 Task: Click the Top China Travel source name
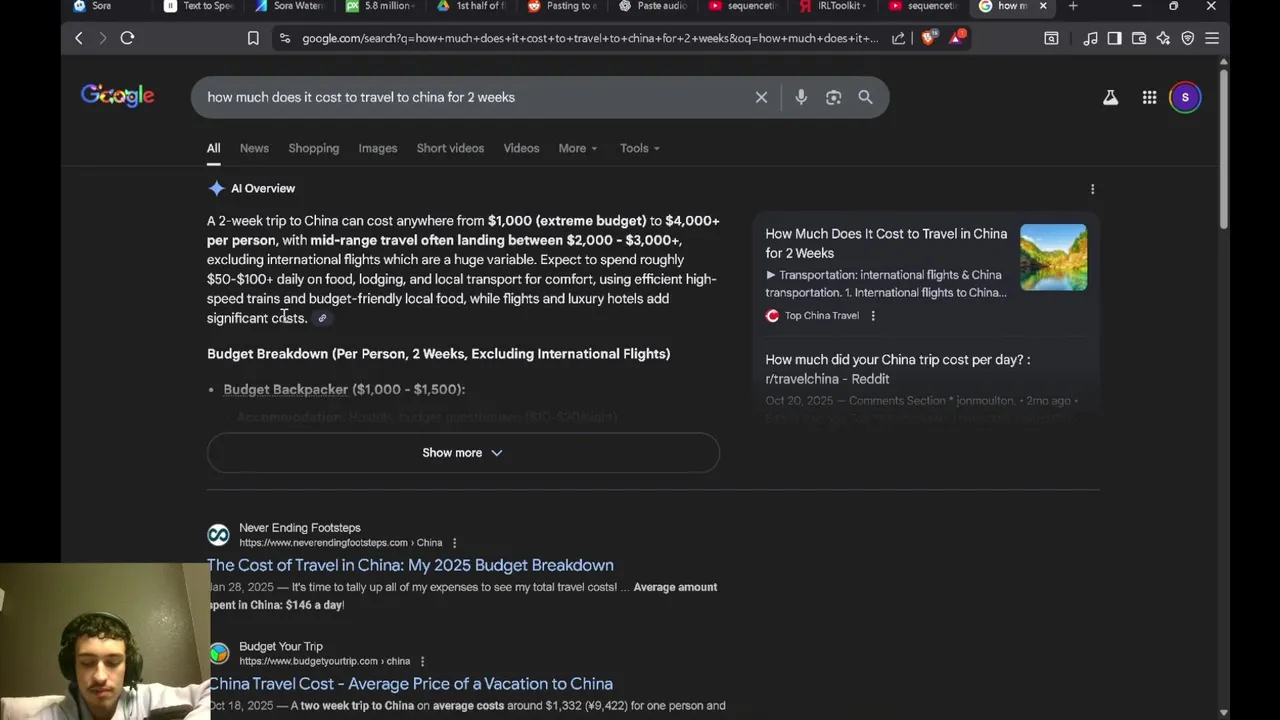[x=821, y=316]
